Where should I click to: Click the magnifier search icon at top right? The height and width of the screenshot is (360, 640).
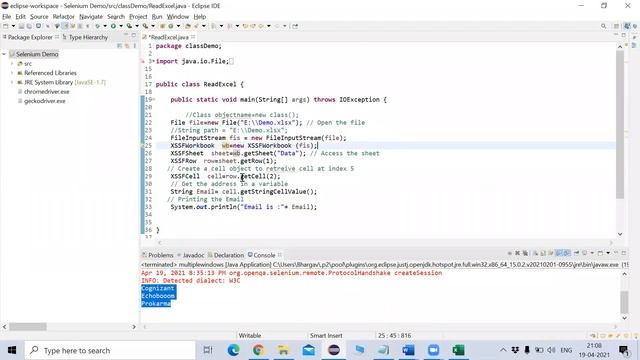[x=603, y=26]
